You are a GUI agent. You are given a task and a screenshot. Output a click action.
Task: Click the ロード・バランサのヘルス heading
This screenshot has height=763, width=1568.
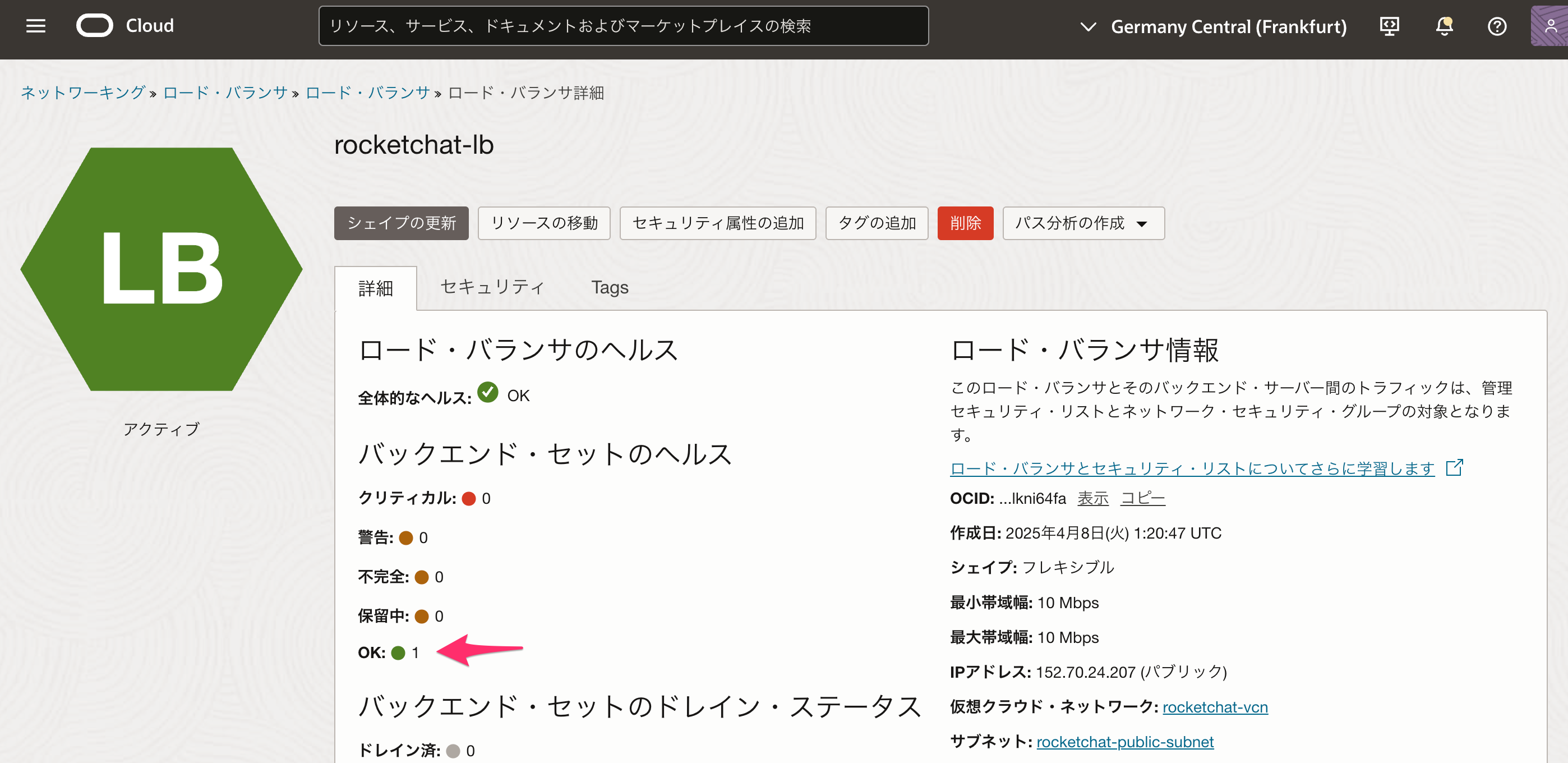[x=518, y=350]
